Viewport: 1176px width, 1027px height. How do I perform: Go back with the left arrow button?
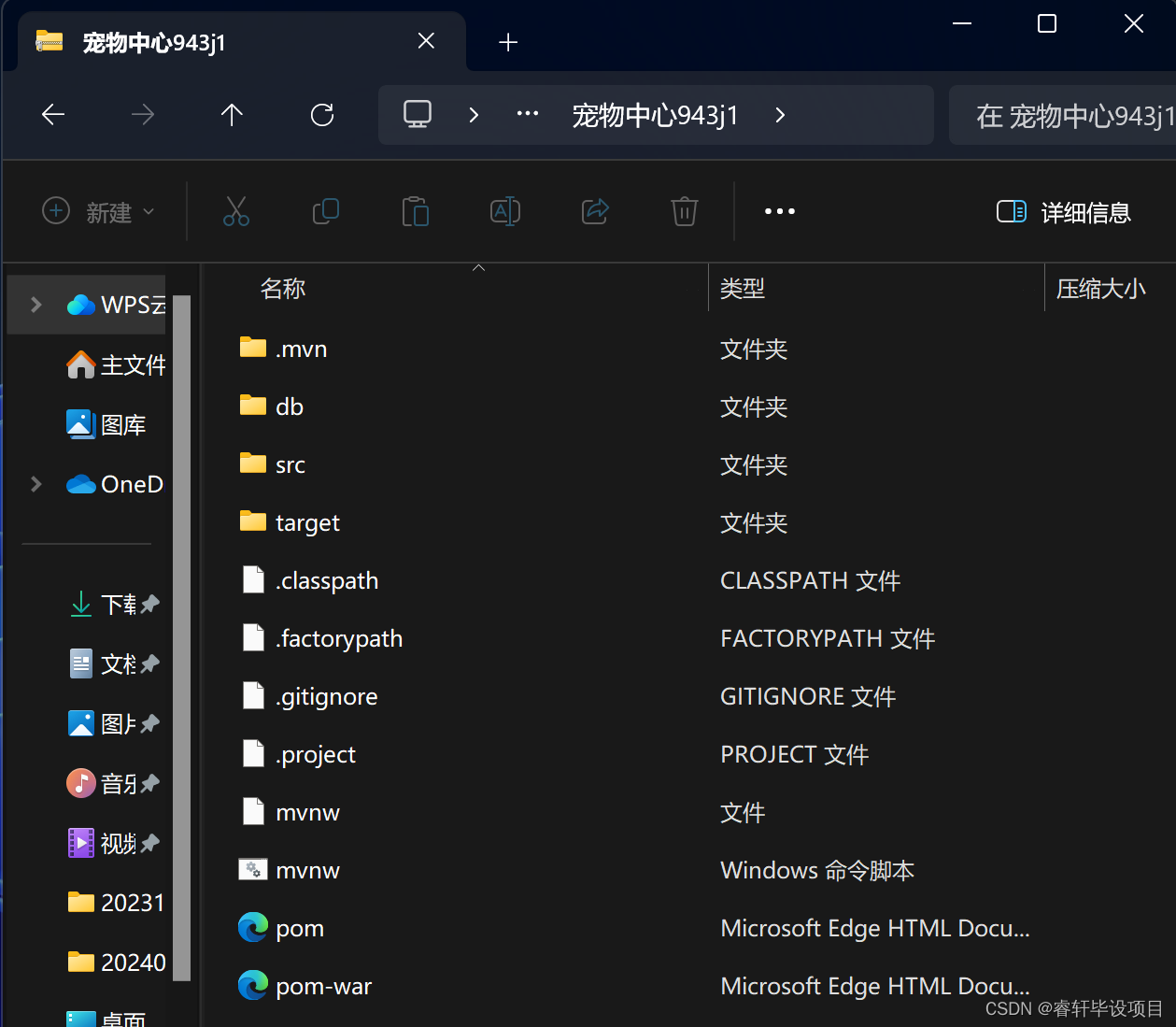point(53,115)
